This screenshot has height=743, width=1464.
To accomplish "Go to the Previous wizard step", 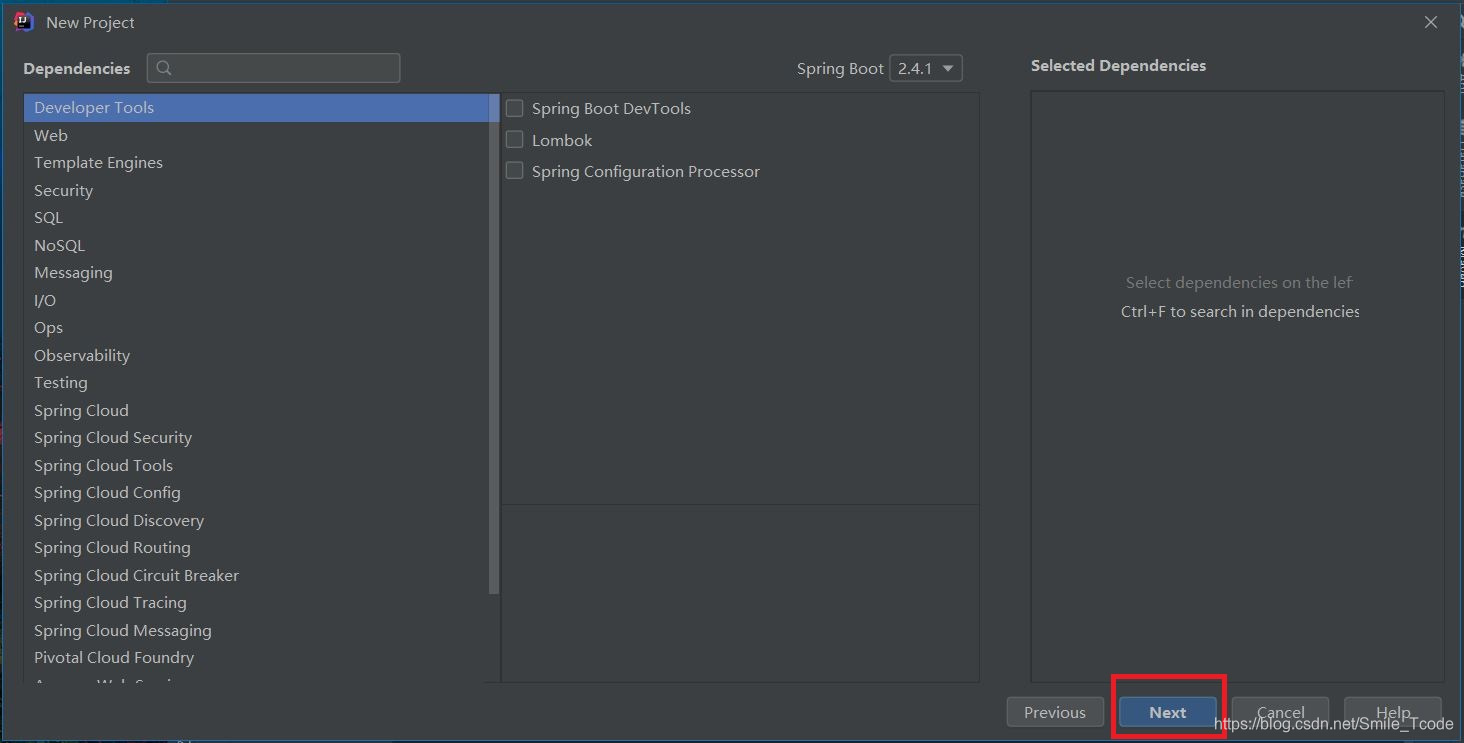I will (1055, 713).
